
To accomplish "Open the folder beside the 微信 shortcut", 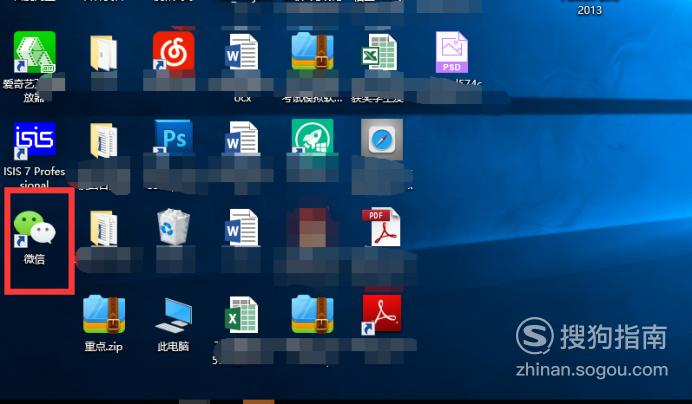I will pos(104,228).
